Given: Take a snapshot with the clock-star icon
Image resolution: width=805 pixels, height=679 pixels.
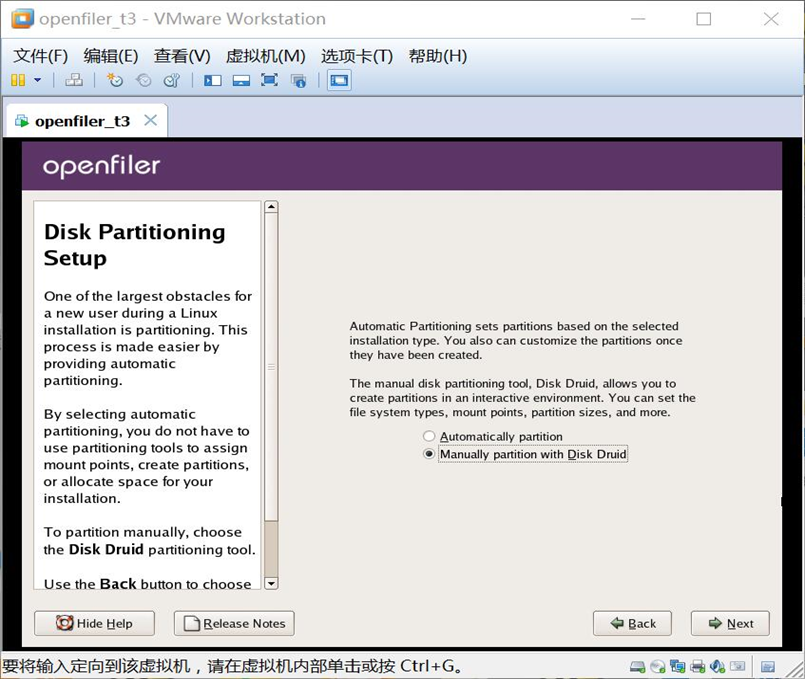Looking at the screenshot, I should click(x=114, y=80).
